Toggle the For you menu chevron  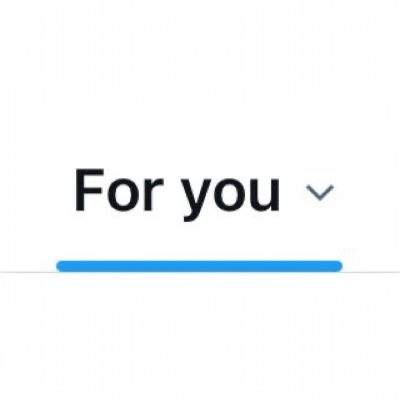(320, 193)
